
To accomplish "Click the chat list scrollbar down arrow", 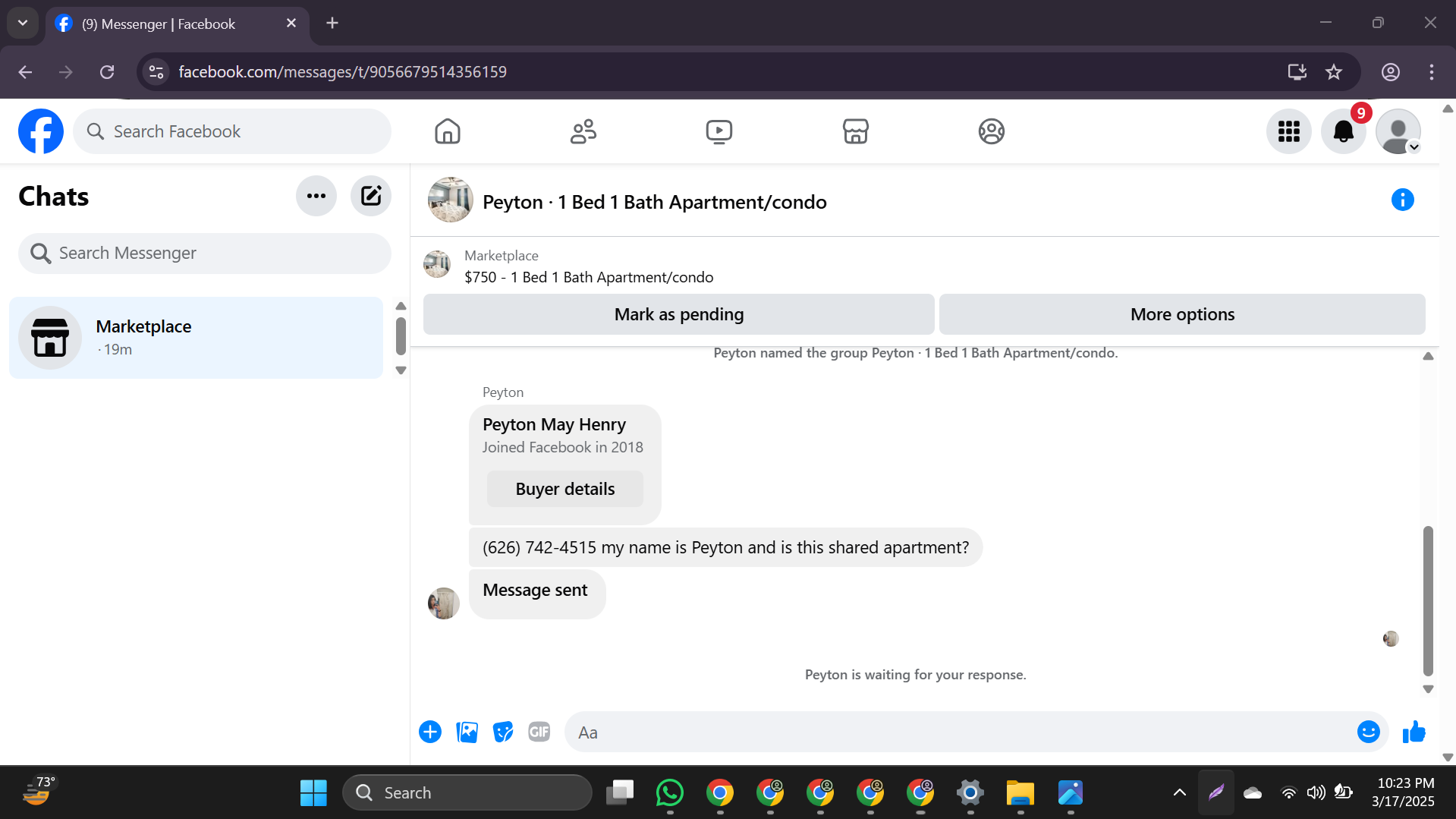I will click(401, 370).
